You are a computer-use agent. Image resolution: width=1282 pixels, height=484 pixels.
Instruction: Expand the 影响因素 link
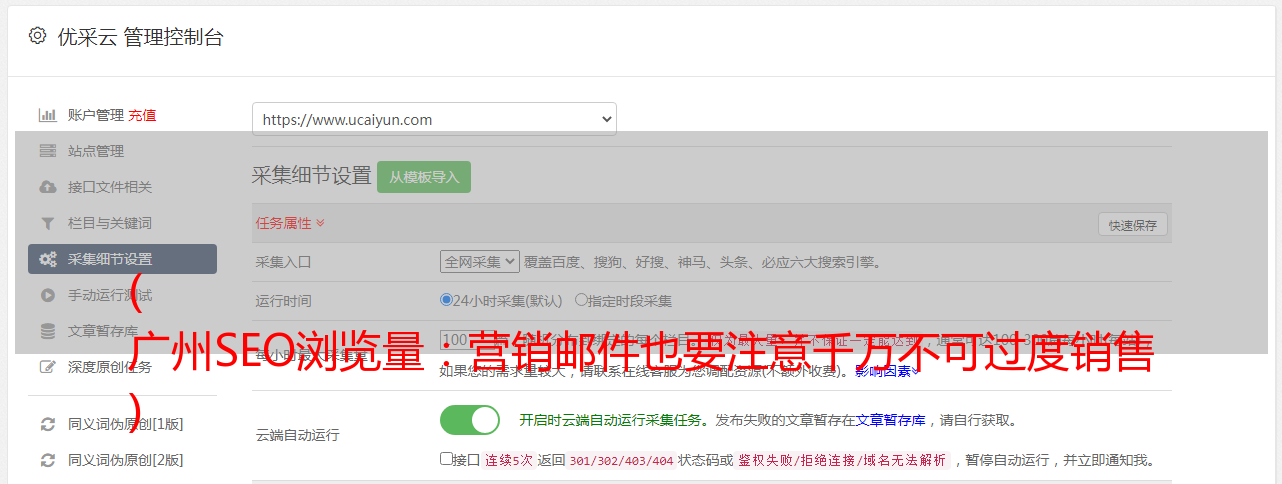point(887,371)
